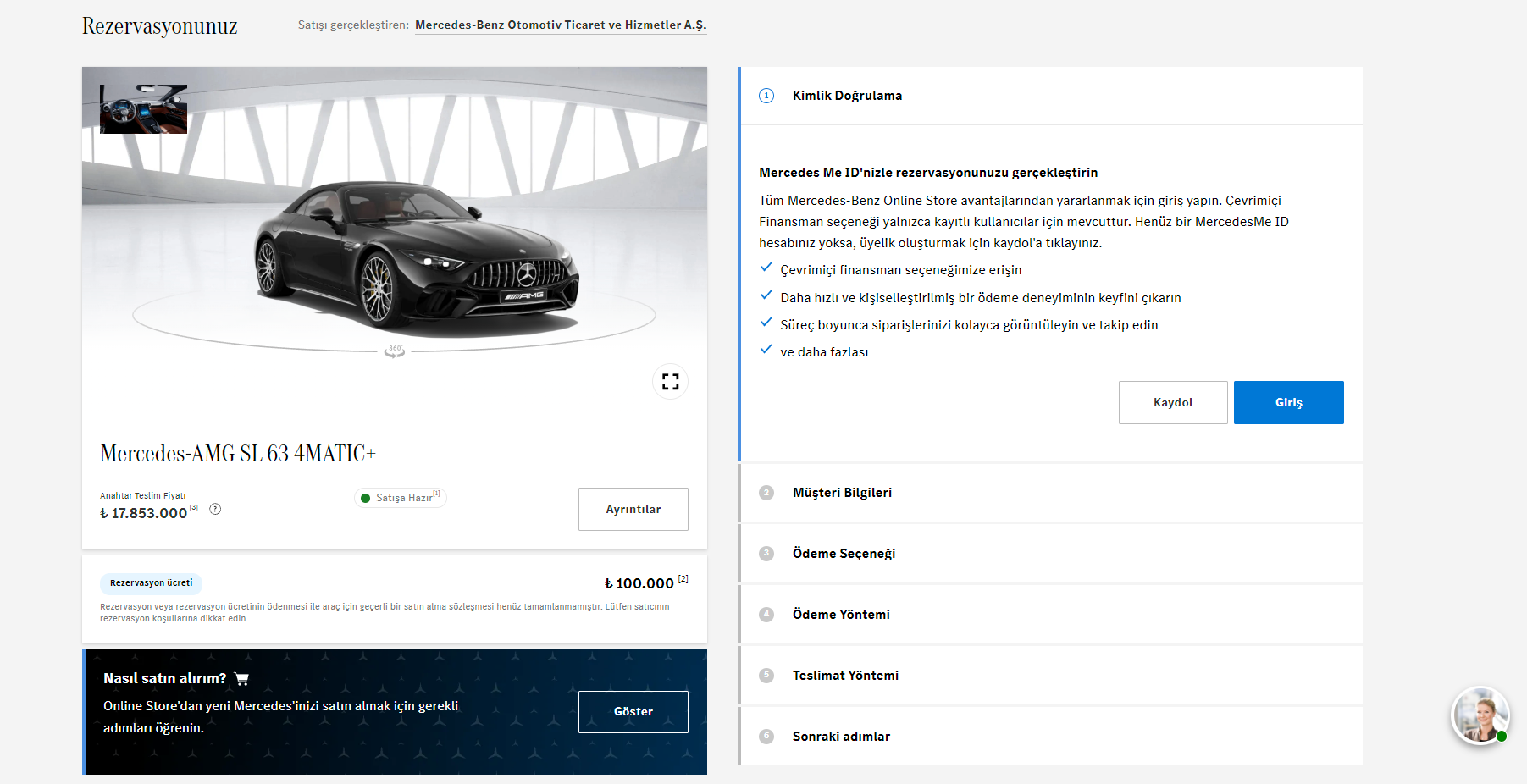Click footnote [1] beside Satışa Hazır
Viewport: 1527px width, 784px height.
click(437, 494)
